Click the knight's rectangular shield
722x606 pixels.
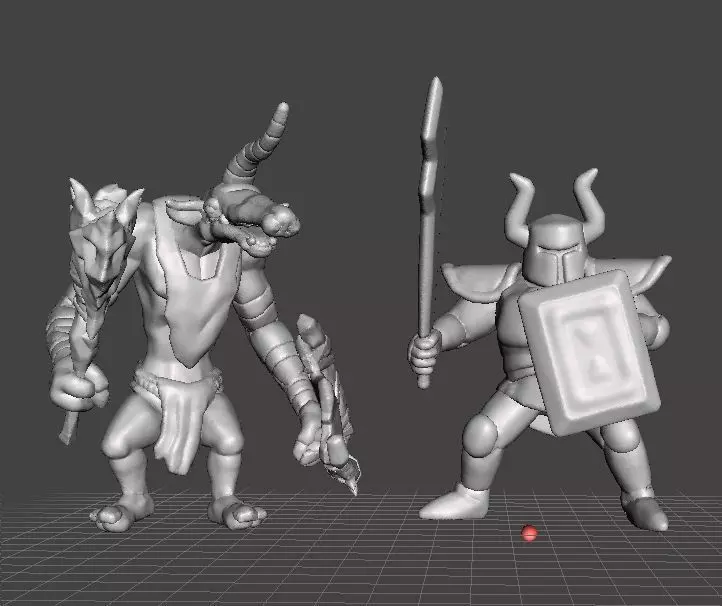(x=590, y=352)
